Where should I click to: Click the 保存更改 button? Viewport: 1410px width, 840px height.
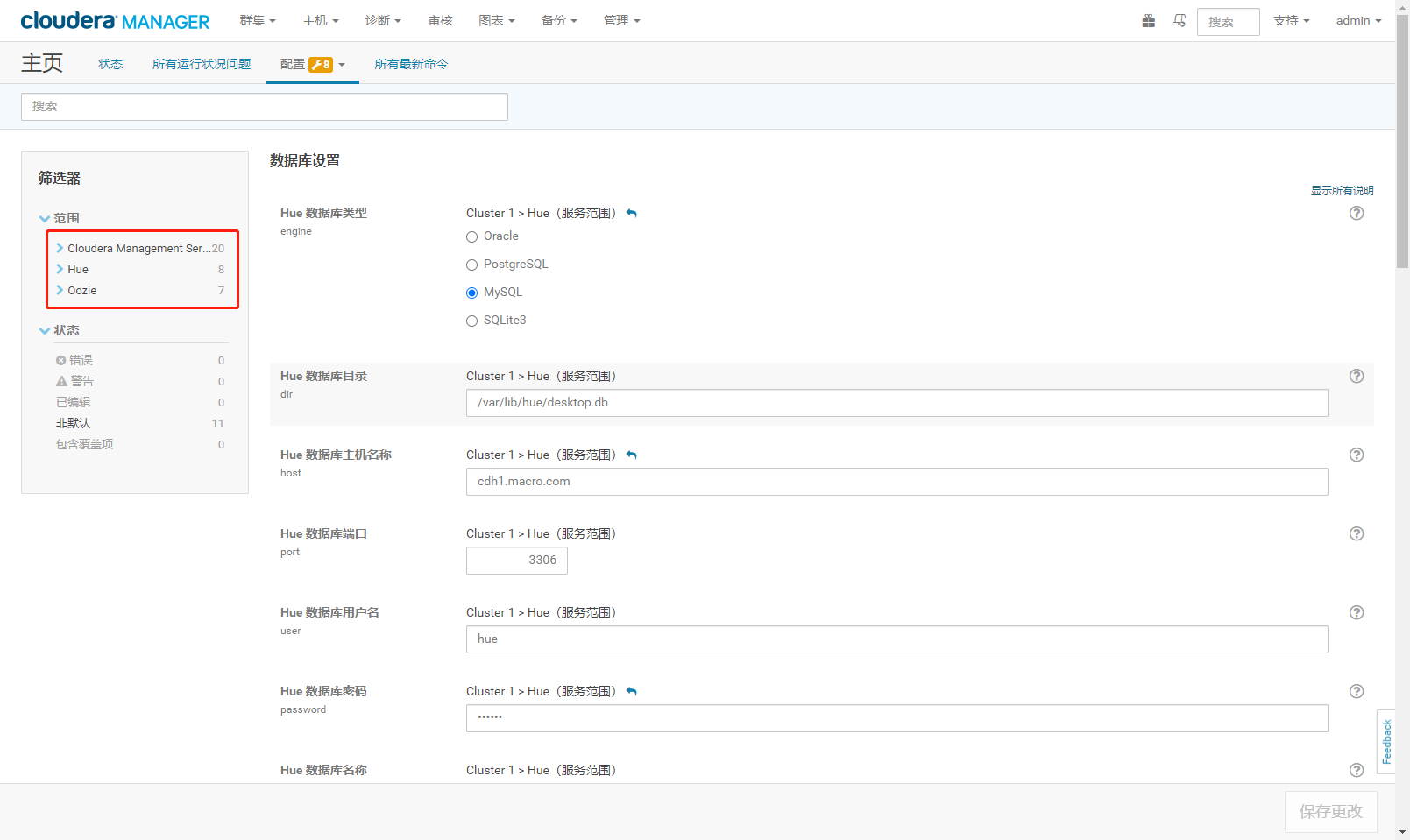tap(1330, 812)
